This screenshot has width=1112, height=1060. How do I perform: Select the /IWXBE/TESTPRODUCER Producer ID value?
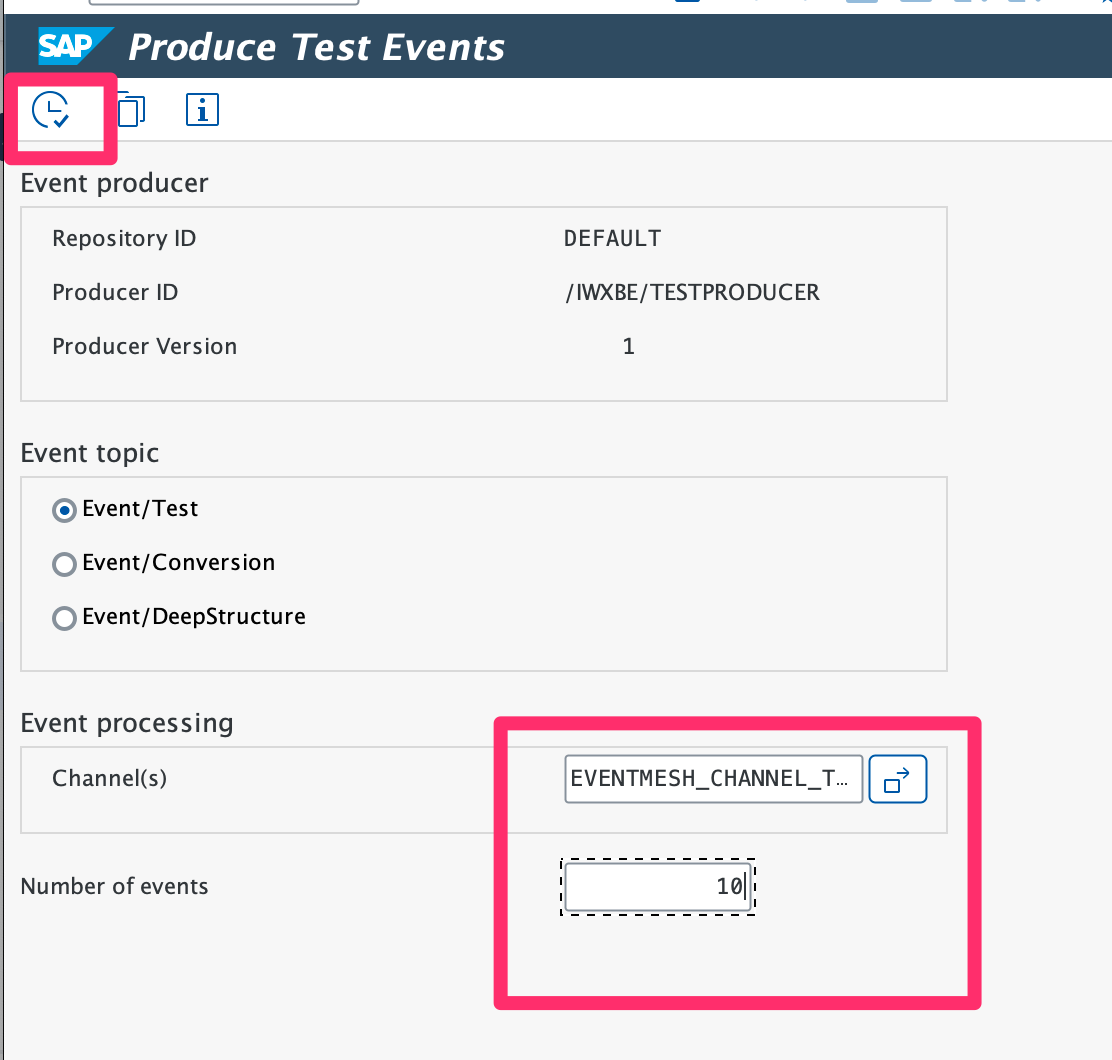(x=691, y=293)
